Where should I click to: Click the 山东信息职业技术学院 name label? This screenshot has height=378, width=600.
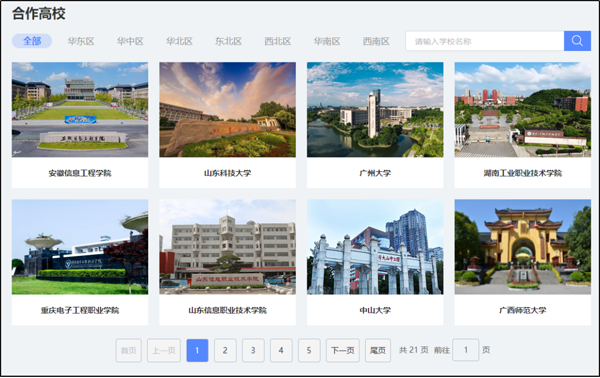(x=228, y=310)
